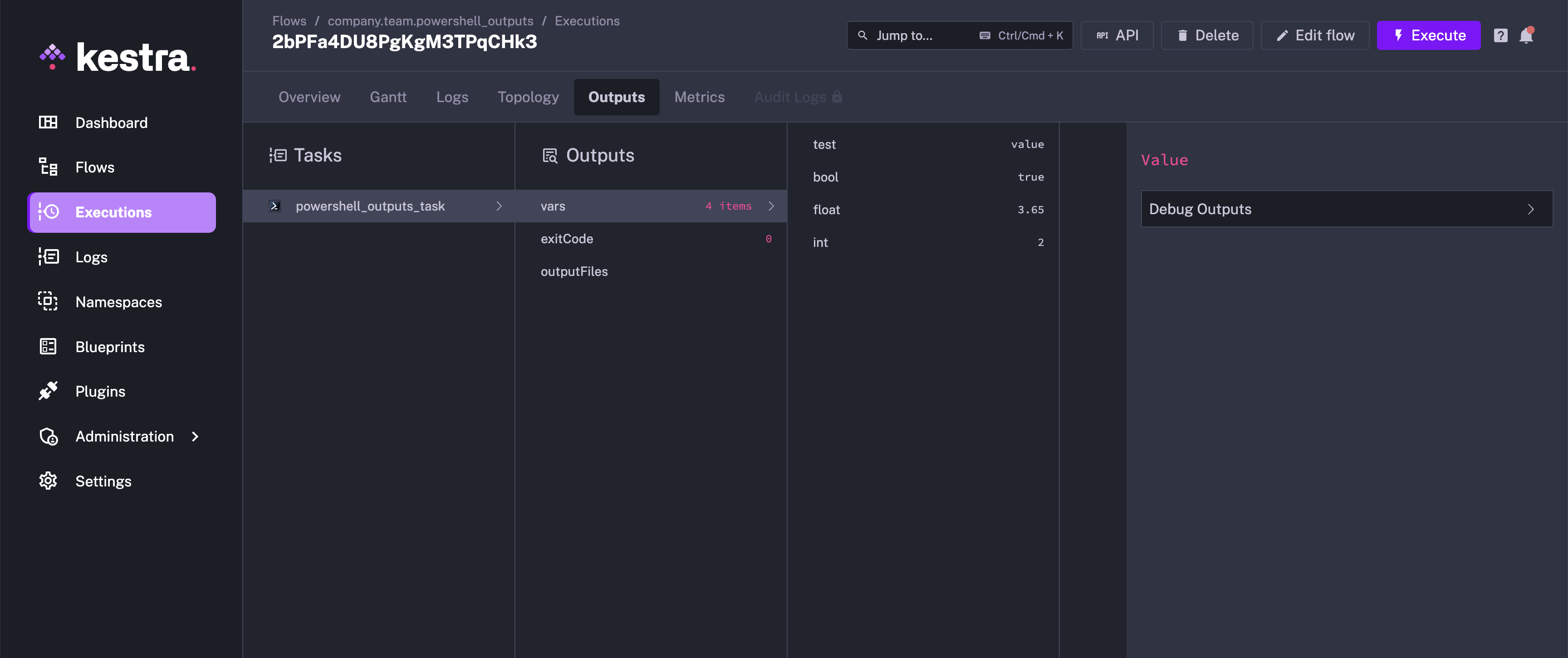1568x658 pixels.
Task: Click the Kestra logo
Action: [x=118, y=57]
